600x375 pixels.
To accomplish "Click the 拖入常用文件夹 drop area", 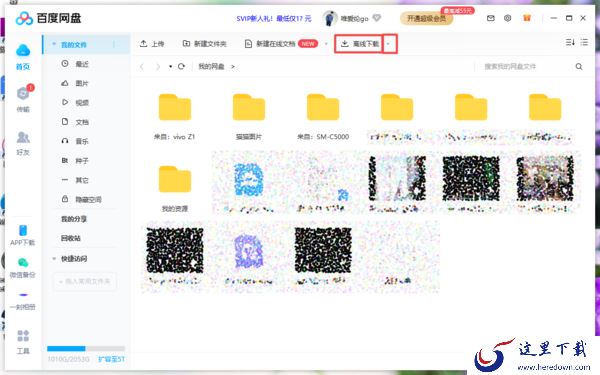I will 85,281.
